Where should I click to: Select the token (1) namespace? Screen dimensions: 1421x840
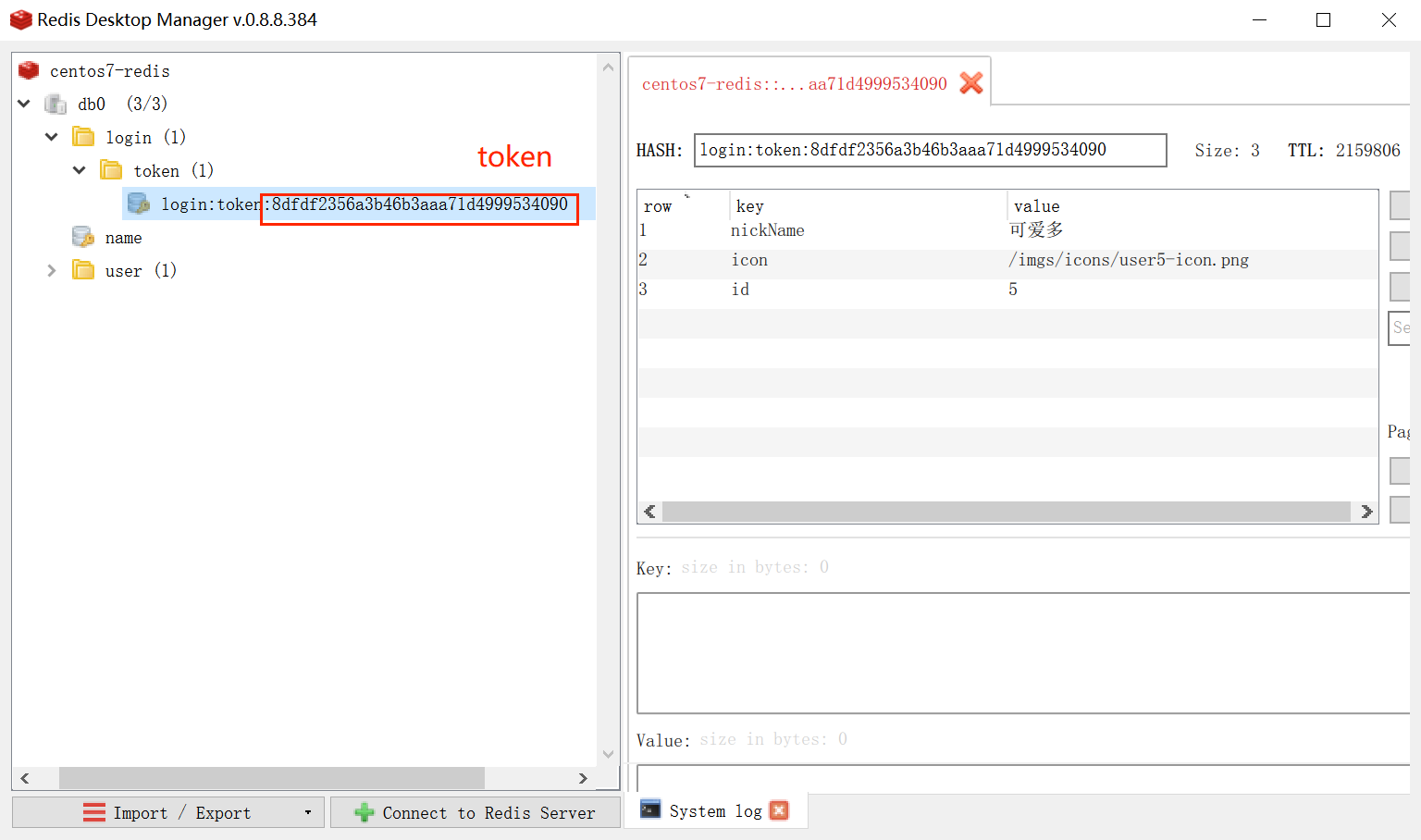coord(173,170)
